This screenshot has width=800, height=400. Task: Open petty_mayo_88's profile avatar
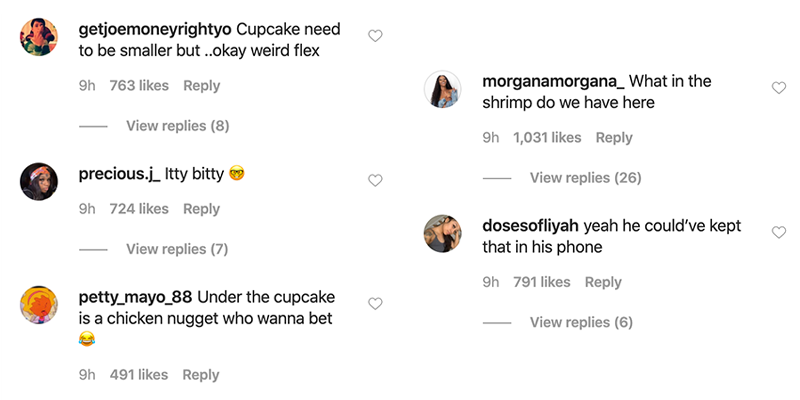coord(39,305)
